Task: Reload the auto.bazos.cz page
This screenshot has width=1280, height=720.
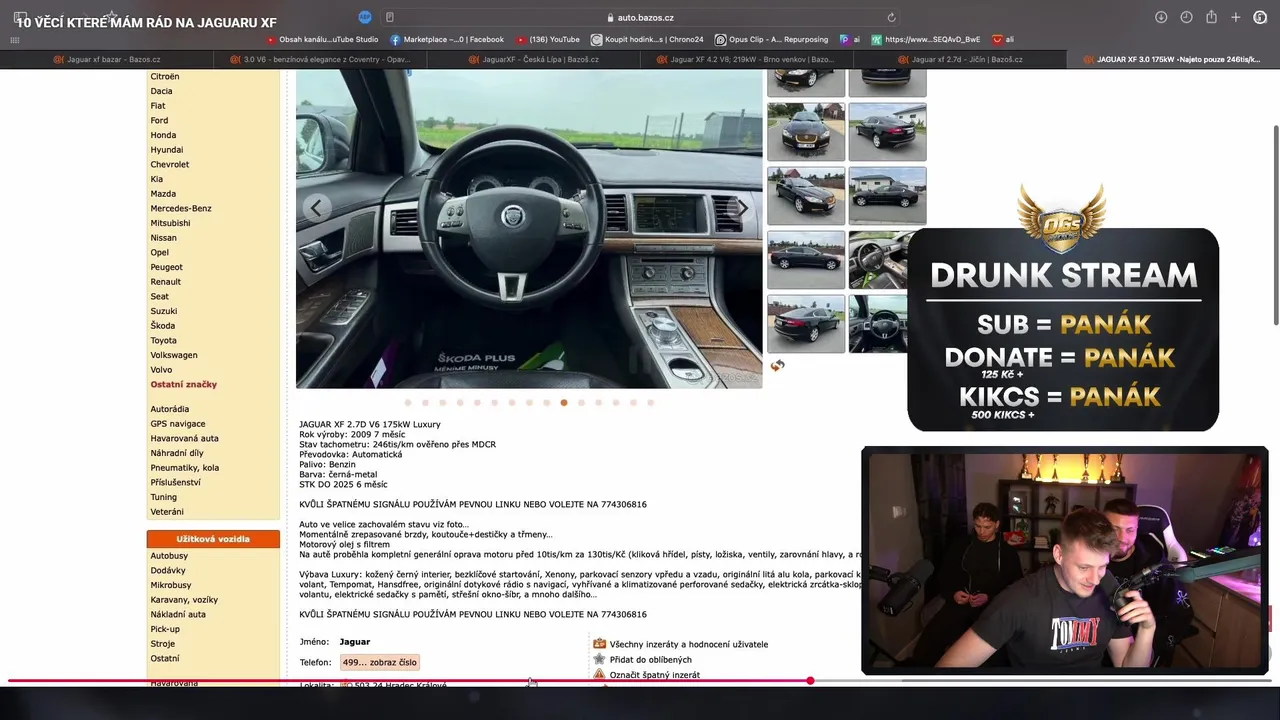Action: pyautogui.click(x=891, y=17)
